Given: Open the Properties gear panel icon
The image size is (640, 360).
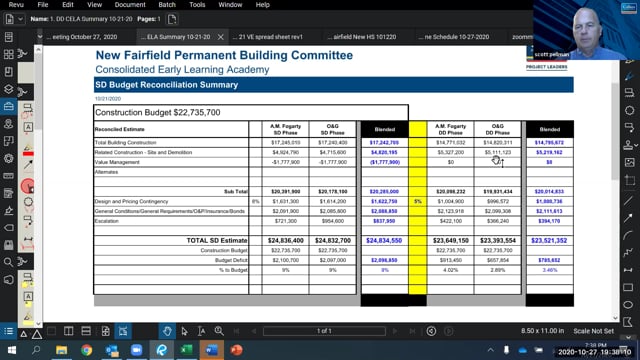Looking at the screenshot, I should point(9,159).
